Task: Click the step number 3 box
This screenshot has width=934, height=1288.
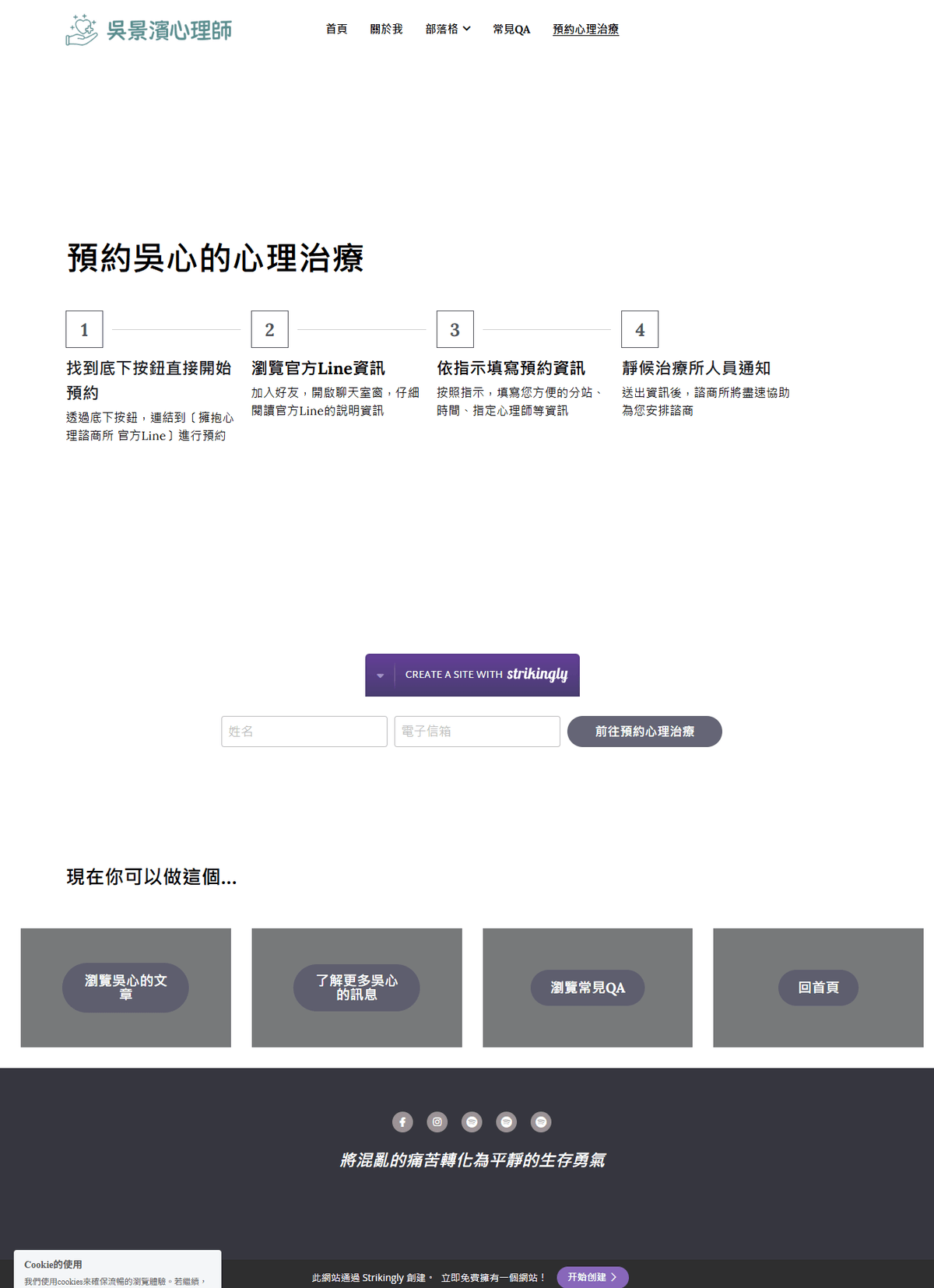Action: 455,329
